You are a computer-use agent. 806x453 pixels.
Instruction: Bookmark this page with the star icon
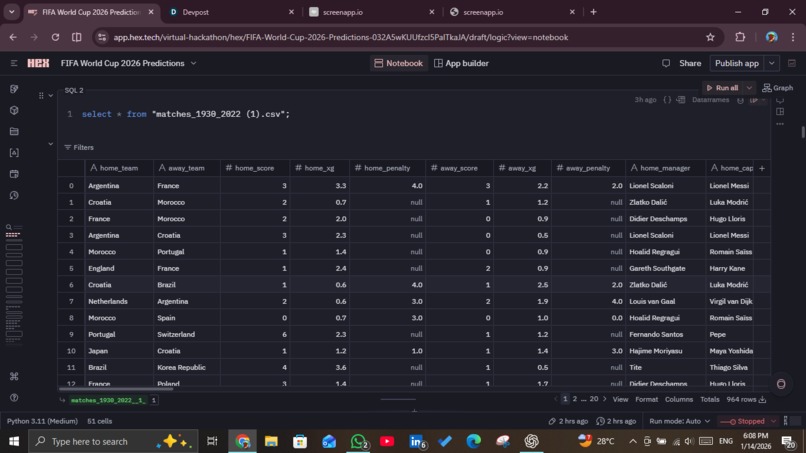pyautogui.click(x=710, y=37)
